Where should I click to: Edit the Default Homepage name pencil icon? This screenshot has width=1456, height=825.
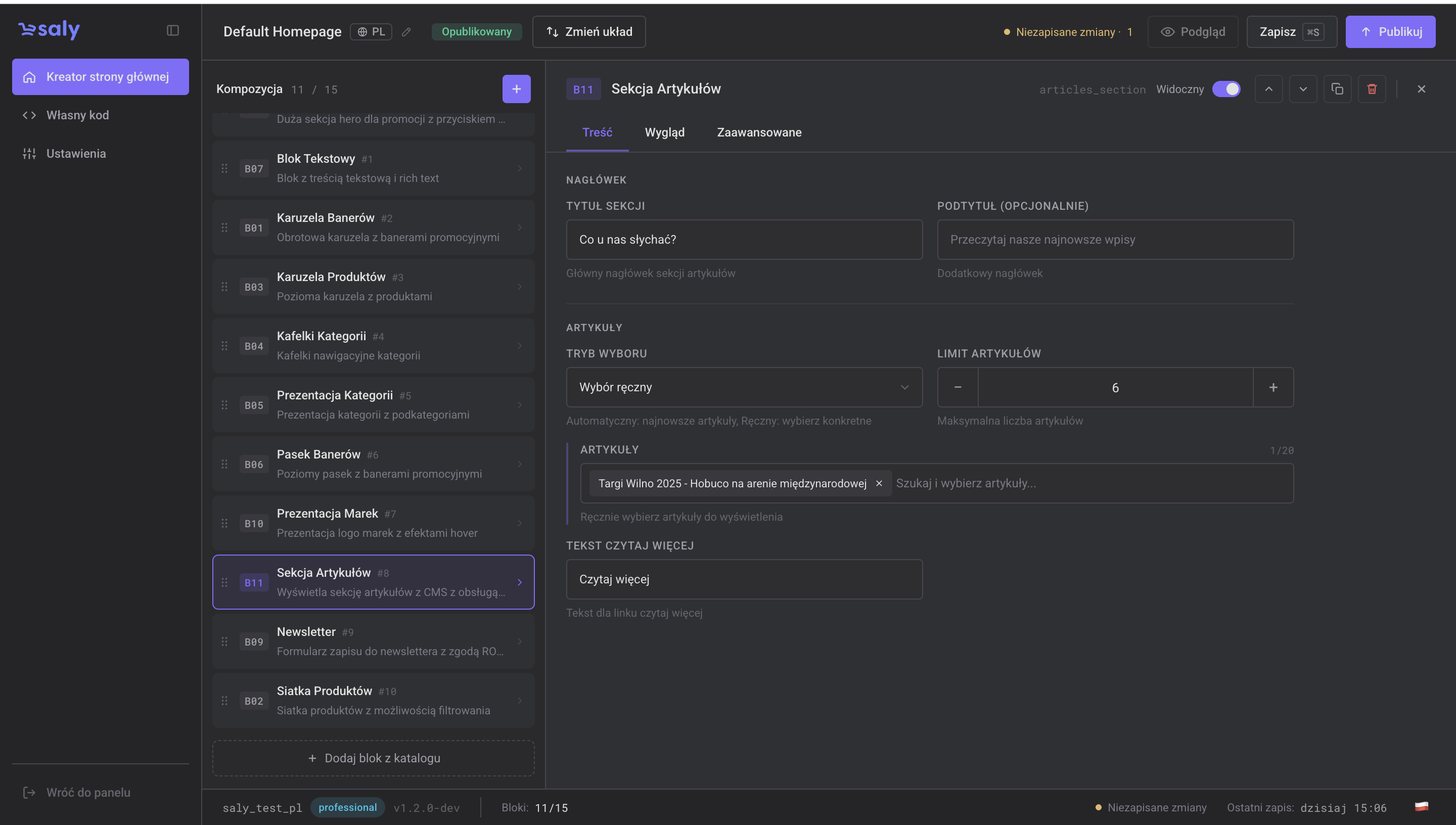[x=406, y=32]
